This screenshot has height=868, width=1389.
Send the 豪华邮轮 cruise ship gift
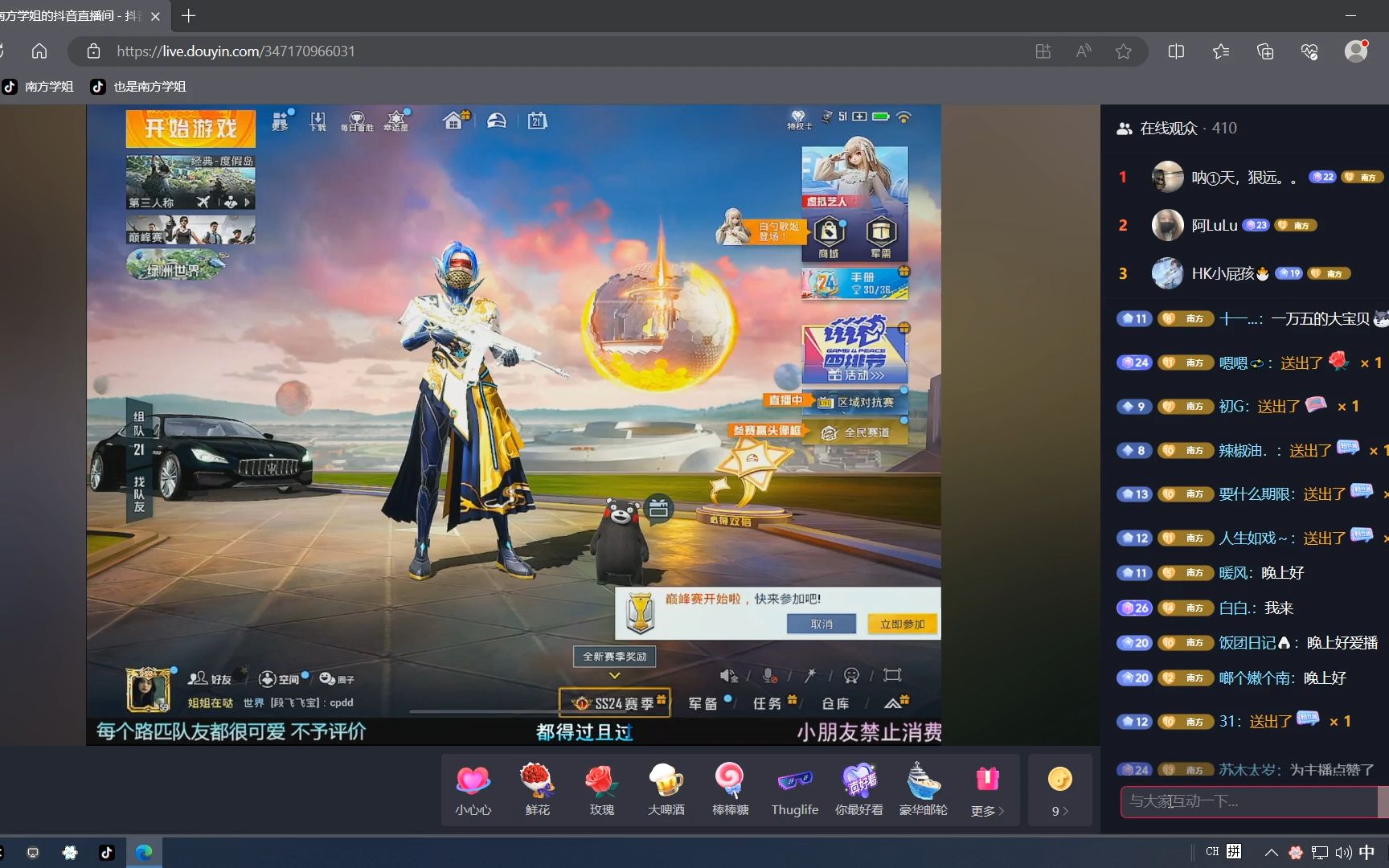[923, 789]
